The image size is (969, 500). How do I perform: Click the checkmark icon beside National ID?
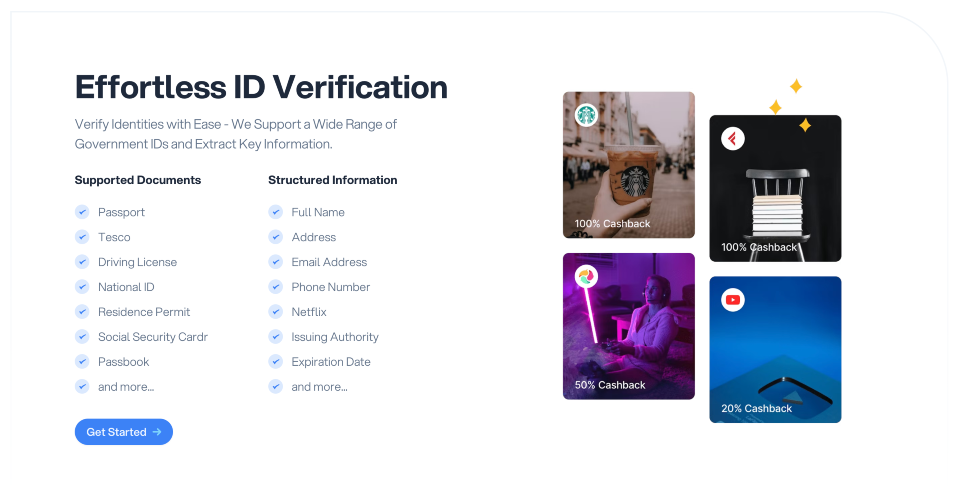point(82,287)
